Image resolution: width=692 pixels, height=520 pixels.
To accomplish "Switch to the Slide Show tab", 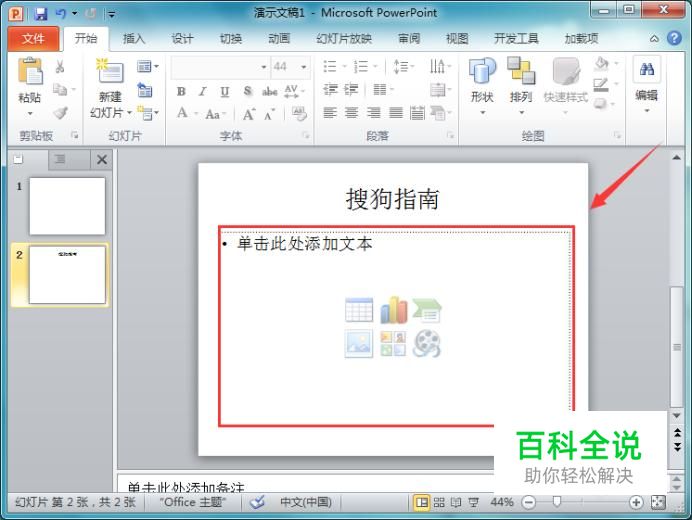I will click(x=344, y=39).
